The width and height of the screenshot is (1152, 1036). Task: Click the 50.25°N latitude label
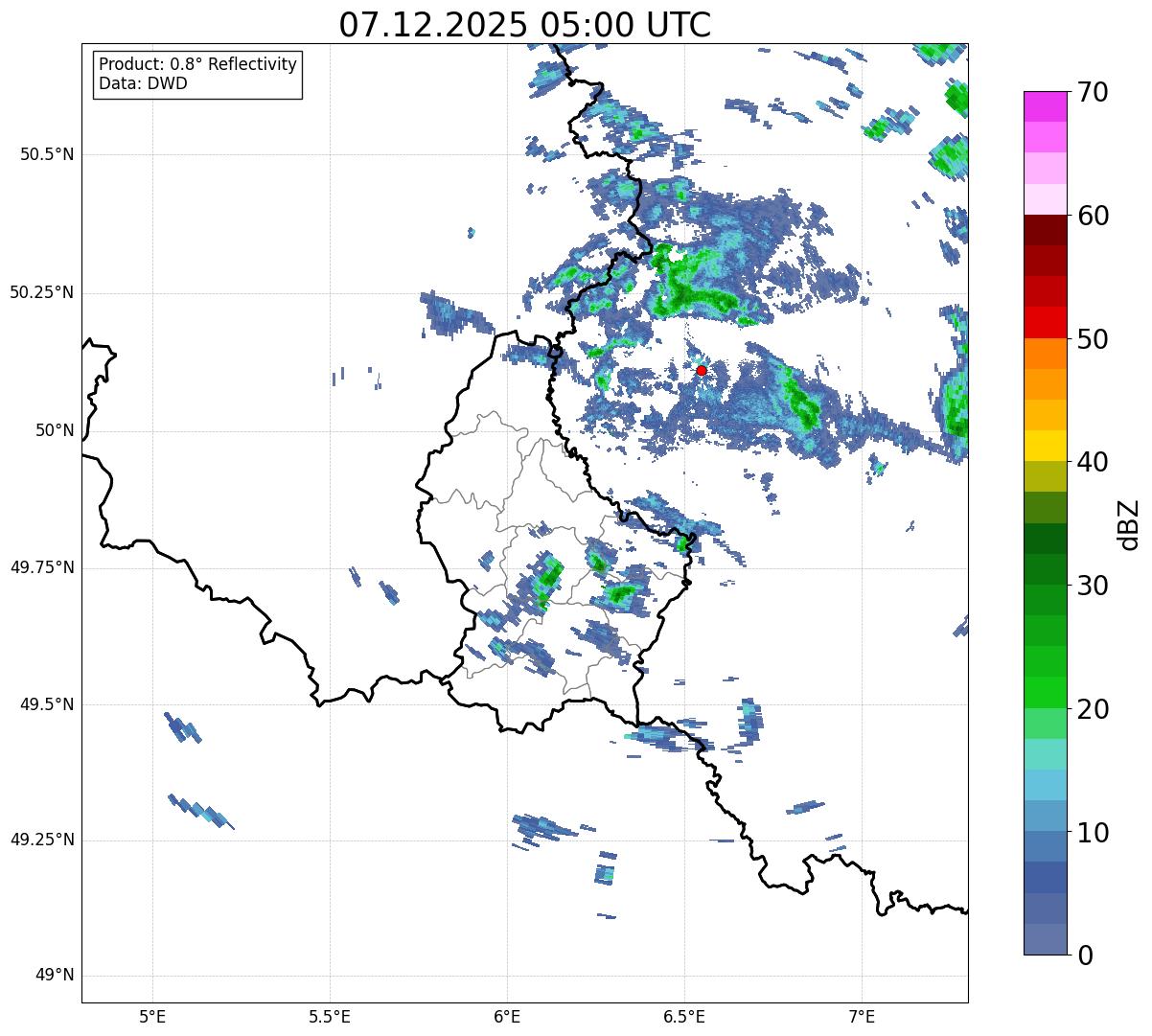[x=41, y=292]
